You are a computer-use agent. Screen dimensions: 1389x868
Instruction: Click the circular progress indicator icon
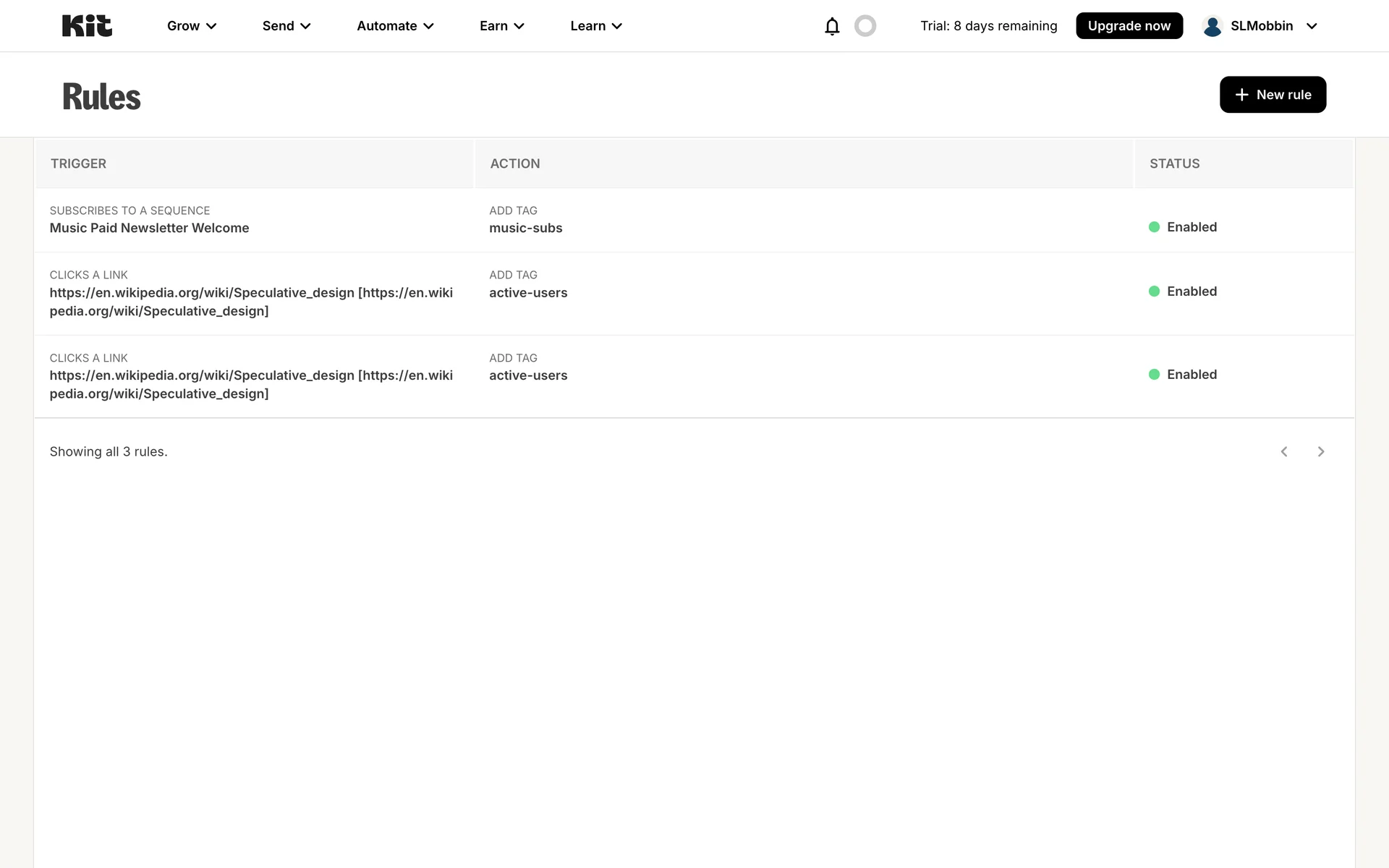pos(865,26)
